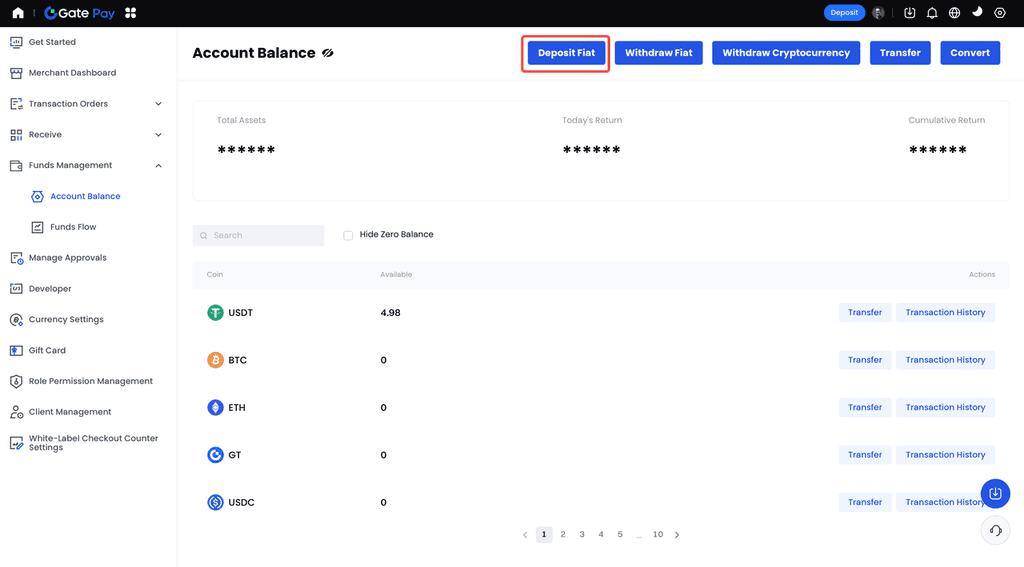Open Funds Flow in the sidebar
1024x567 pixels.
73,227
